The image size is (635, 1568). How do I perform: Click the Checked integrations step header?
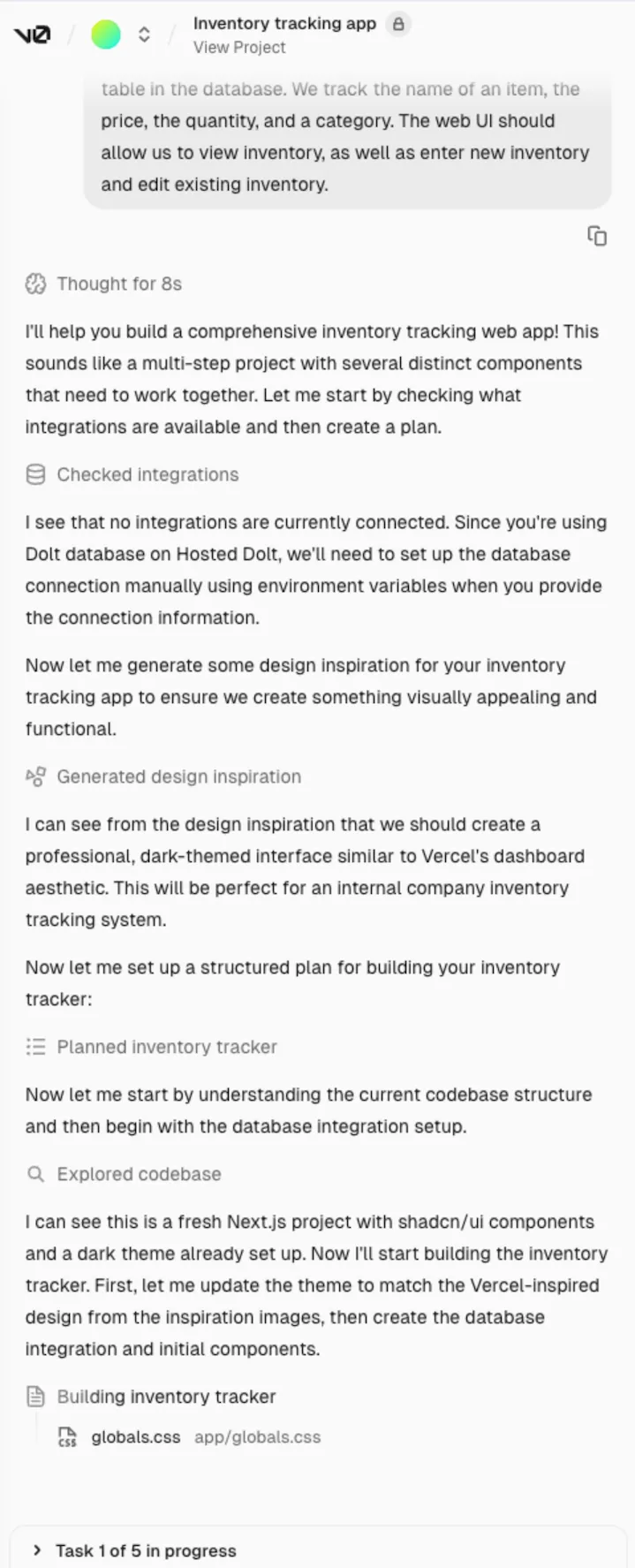point(147,474)
